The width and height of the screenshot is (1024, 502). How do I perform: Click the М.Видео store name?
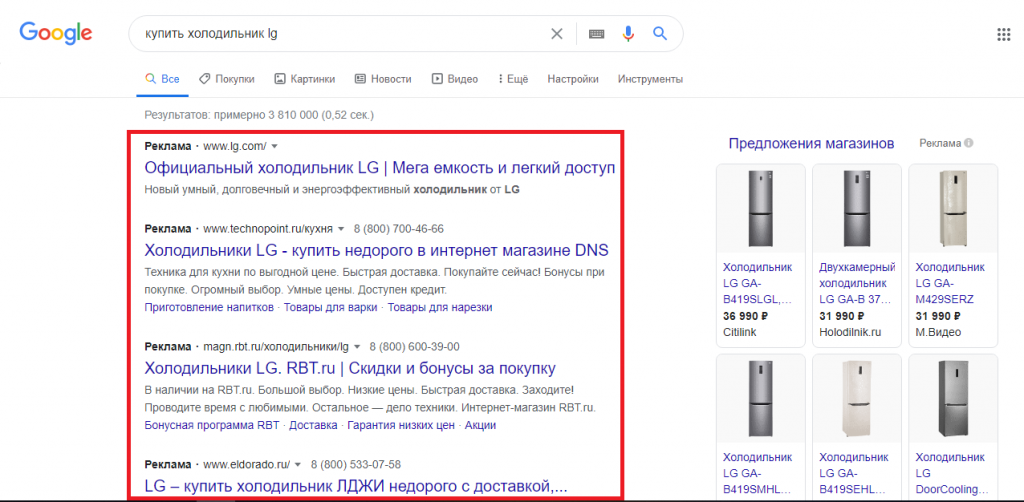938,332
